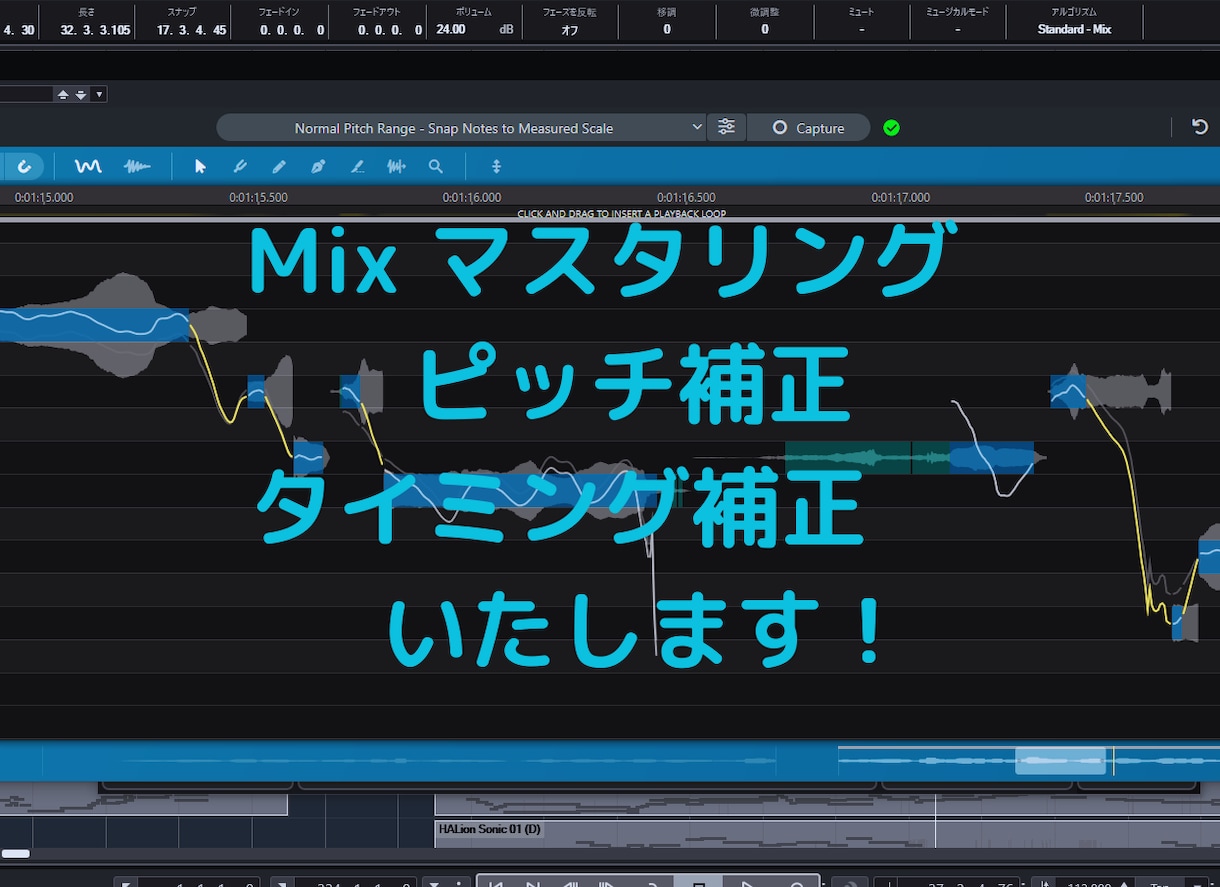The image size is (1220, 887).
Task: Select the pencil draw tool
Action: [x=279, y=166]
